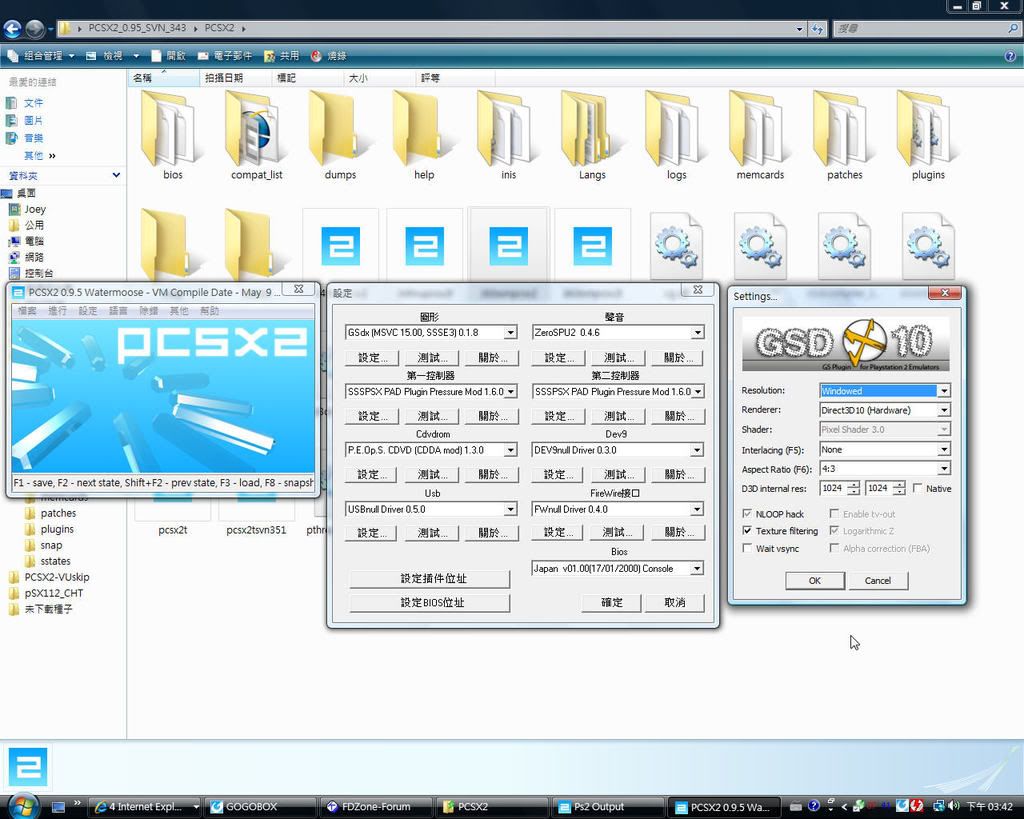Enable Wait vsync checkbox
Screen dimensions: 1024x819
click(747, 549)
